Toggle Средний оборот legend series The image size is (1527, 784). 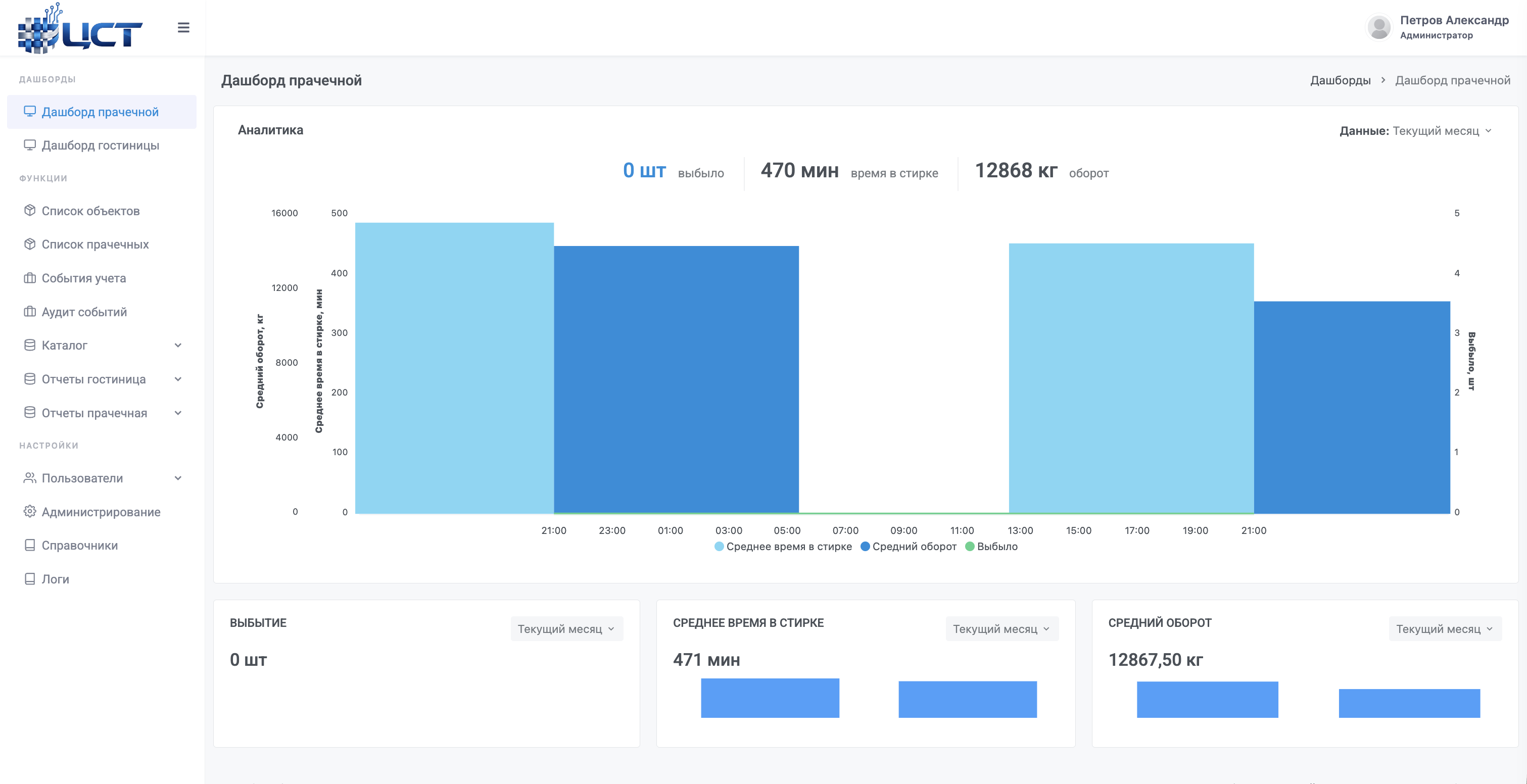(908, 547)
